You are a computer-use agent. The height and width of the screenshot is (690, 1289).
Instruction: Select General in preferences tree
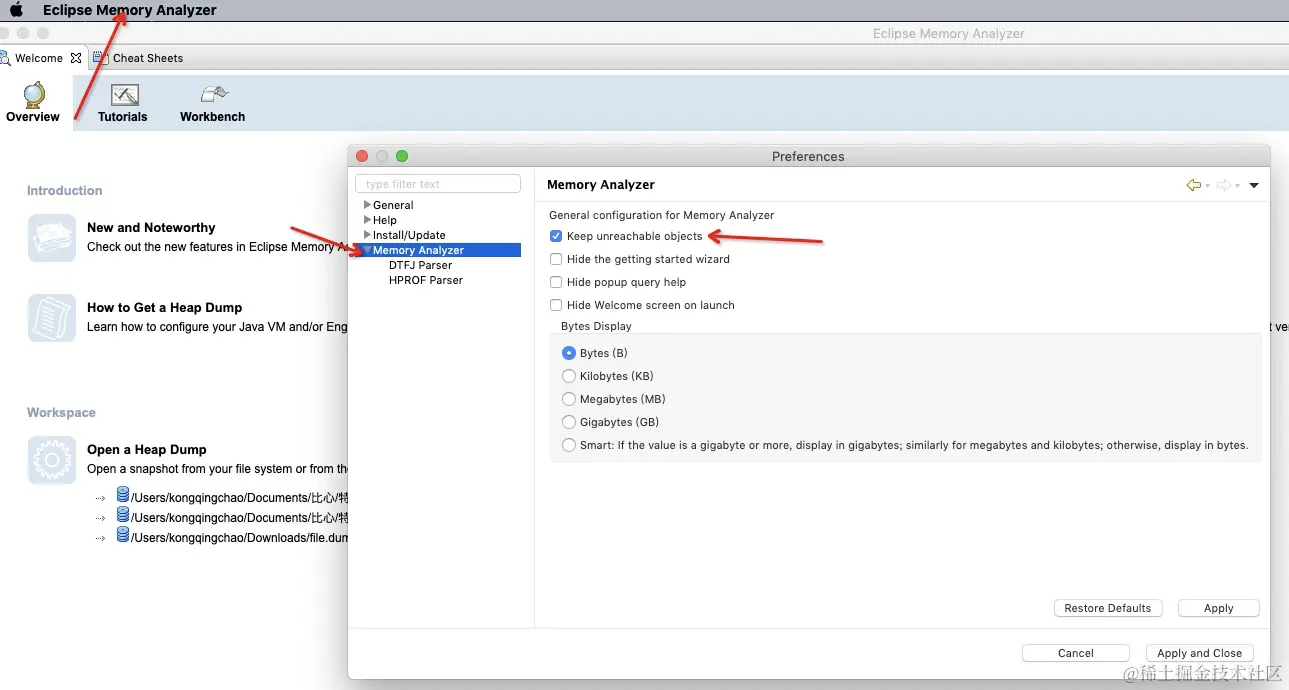pos(393,205)
